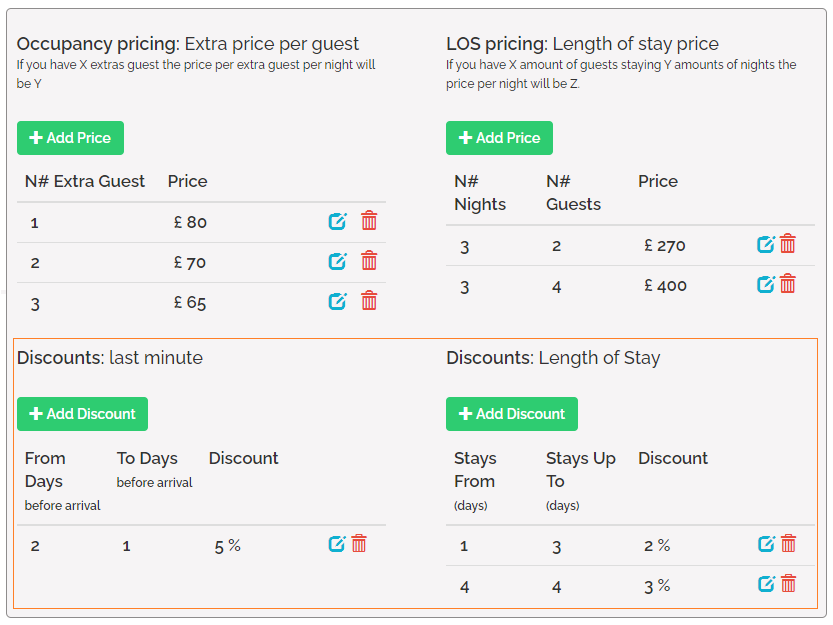The width and height of the screenshot is (833, 625).
Task: Delete the £ 80 extra guest price
Action: pos(369,221)
